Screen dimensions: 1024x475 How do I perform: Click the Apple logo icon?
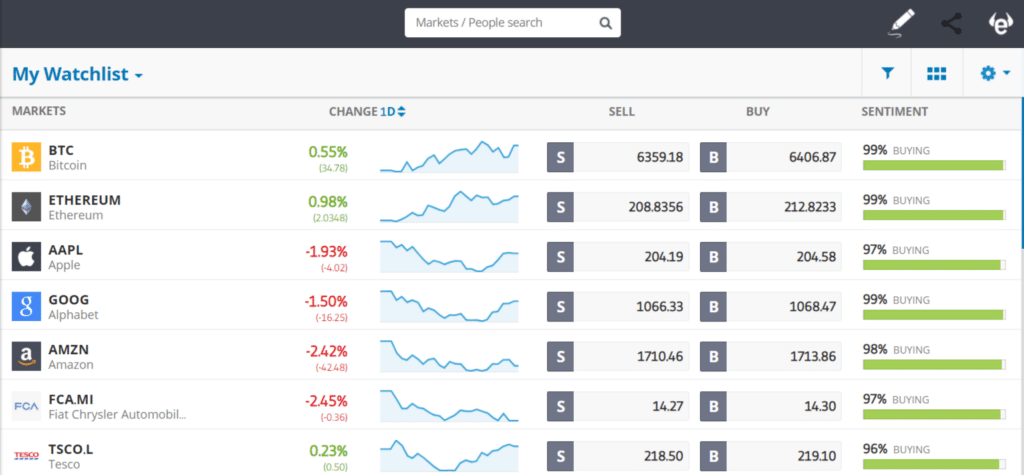tap(26, 257)
